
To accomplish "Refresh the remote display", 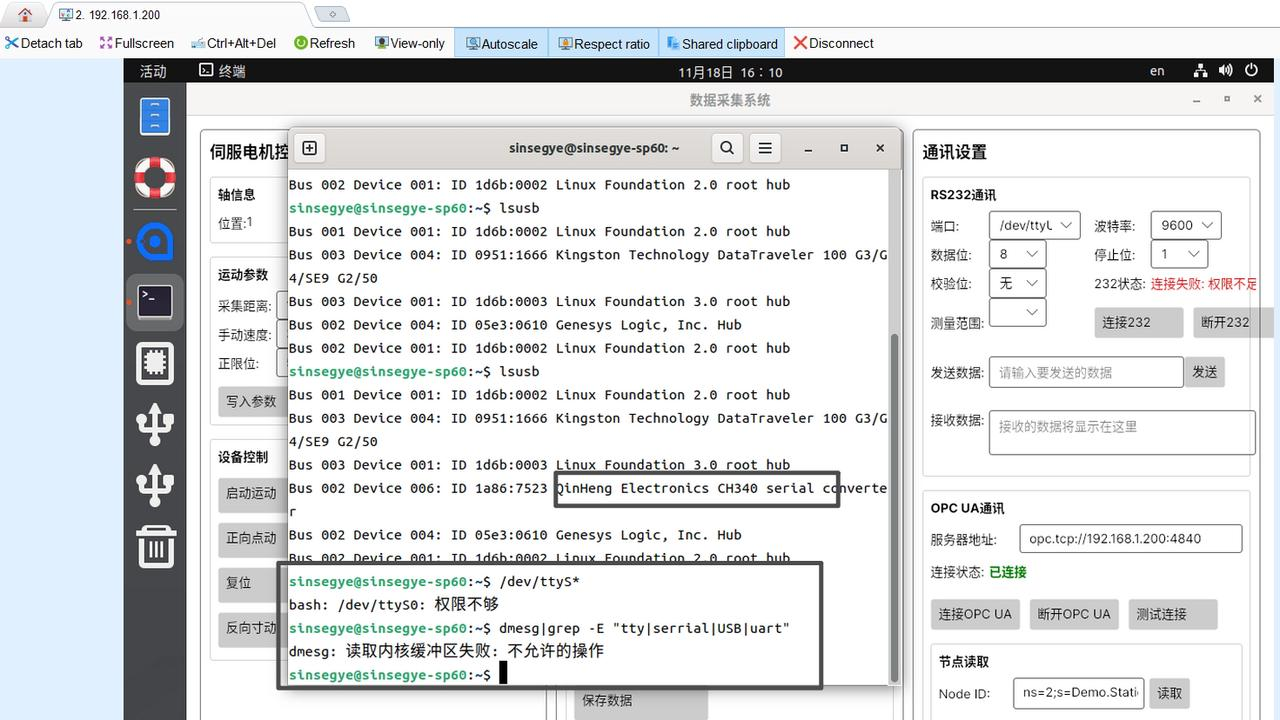I will click(325, 43).
